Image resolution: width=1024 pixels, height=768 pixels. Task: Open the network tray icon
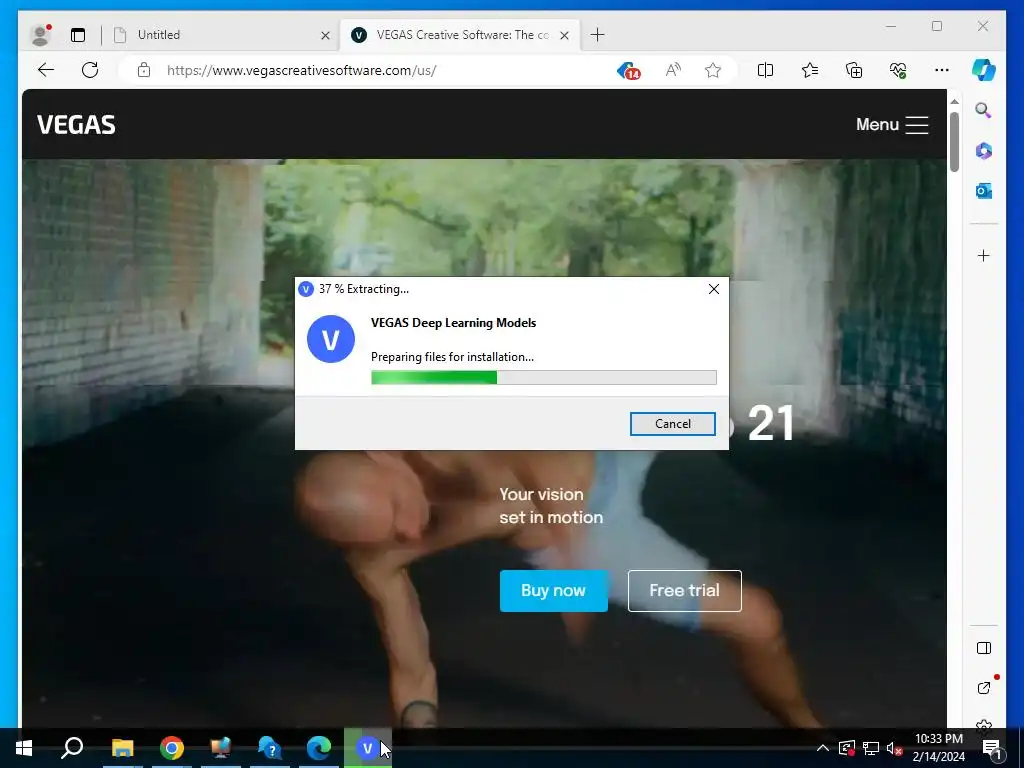(871, 748)
